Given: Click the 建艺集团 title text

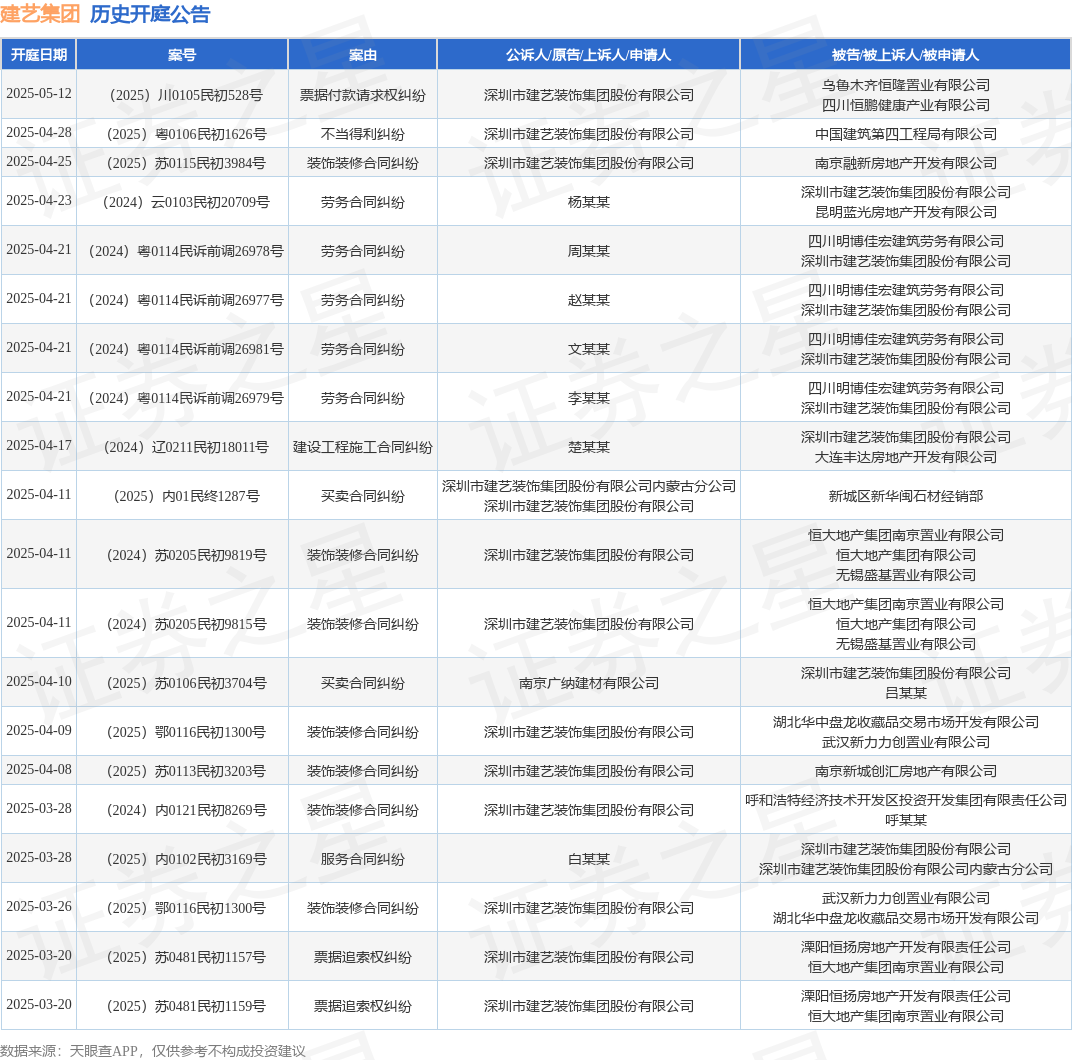Looking at the screenshot, I should [x=40, y=14].
